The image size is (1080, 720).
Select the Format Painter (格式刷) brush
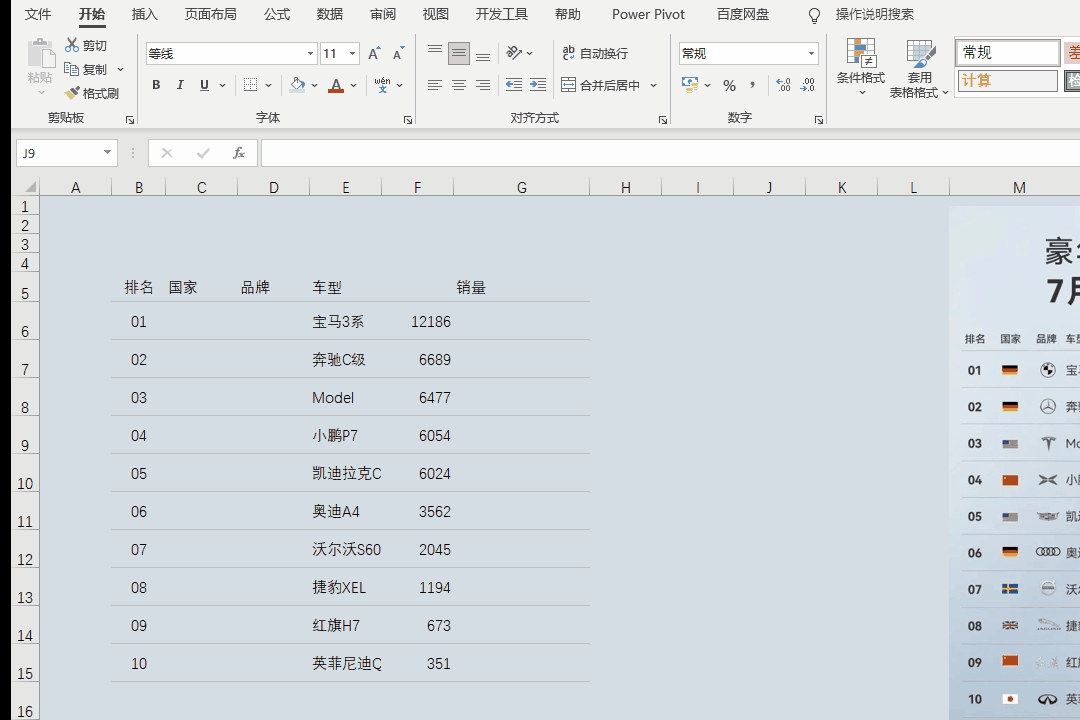pyautogui.click(x=72, y=93)
